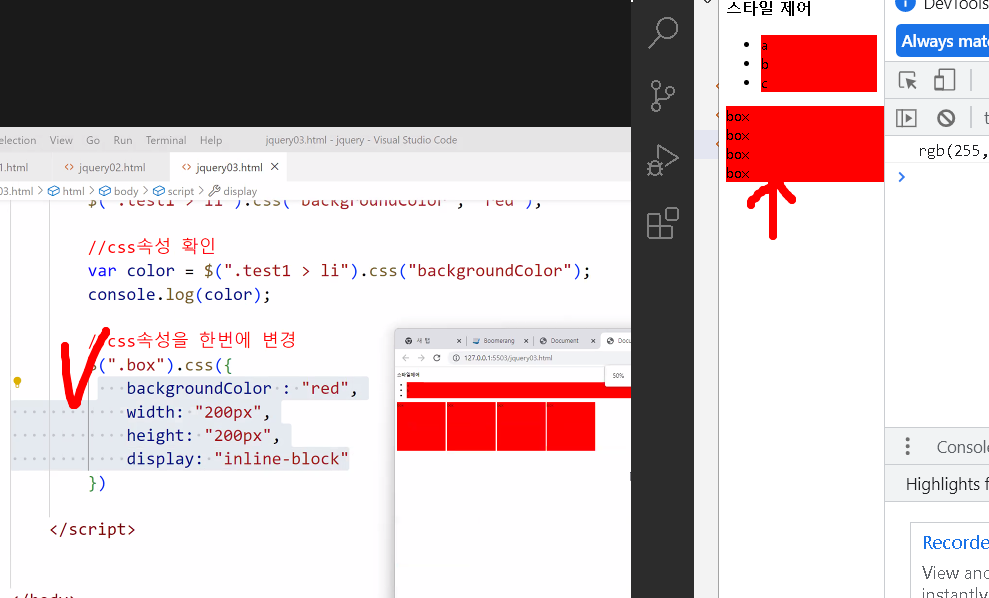
Task: Click the back arrow in inset browser
Action: coord(406,358)
